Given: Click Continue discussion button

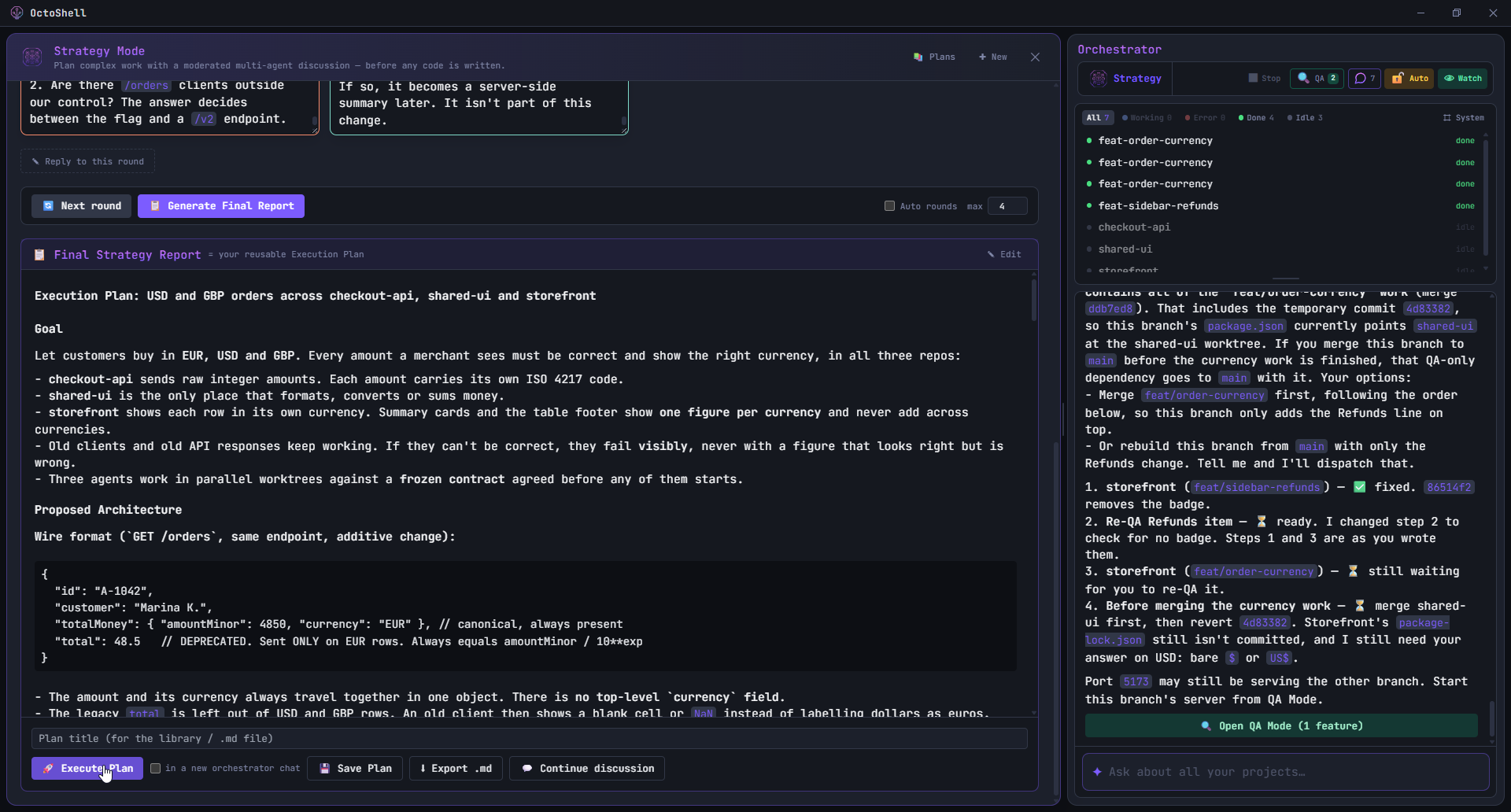Looking at the screenshot, I should tap(587, 769).
